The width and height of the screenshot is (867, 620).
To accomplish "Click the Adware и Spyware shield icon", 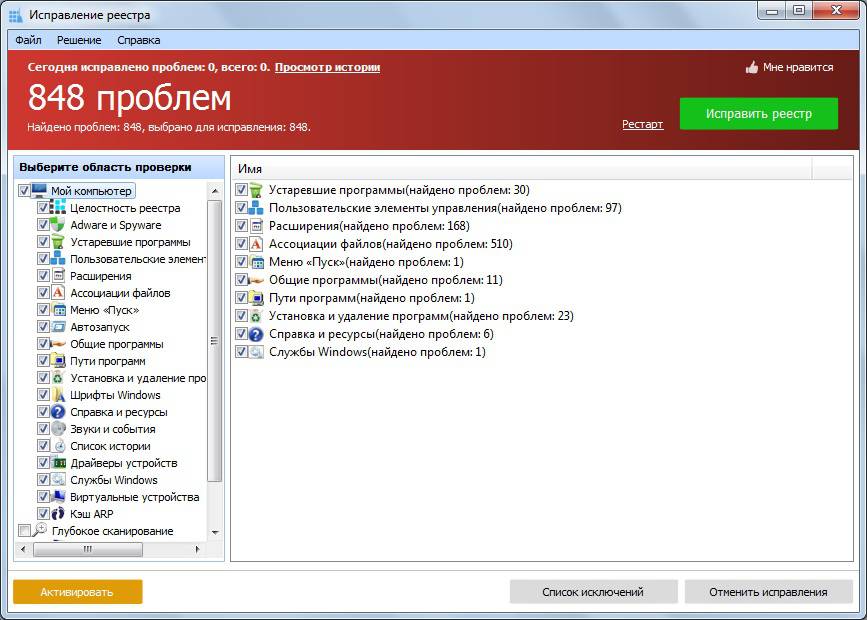I will pos(58,225).
